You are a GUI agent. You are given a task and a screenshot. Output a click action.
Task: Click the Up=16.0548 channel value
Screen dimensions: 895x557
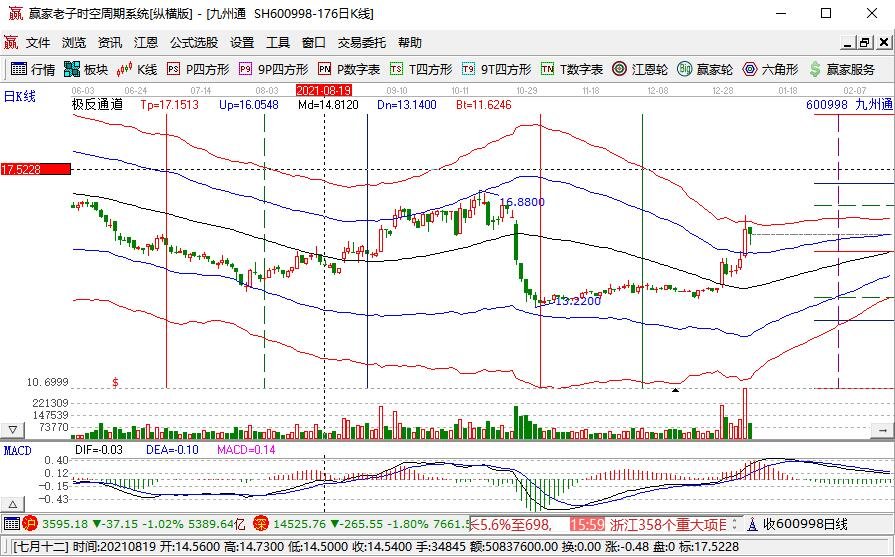pyautogui.click(x=249, y=105)
